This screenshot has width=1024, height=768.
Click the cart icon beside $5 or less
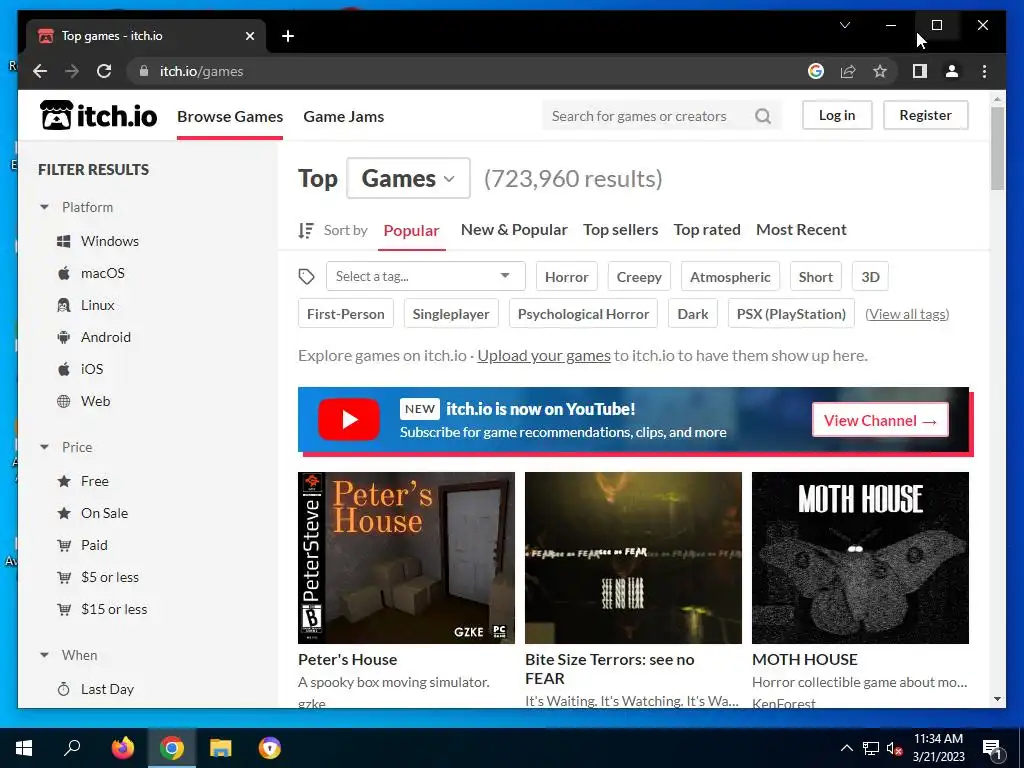(64, 577)
